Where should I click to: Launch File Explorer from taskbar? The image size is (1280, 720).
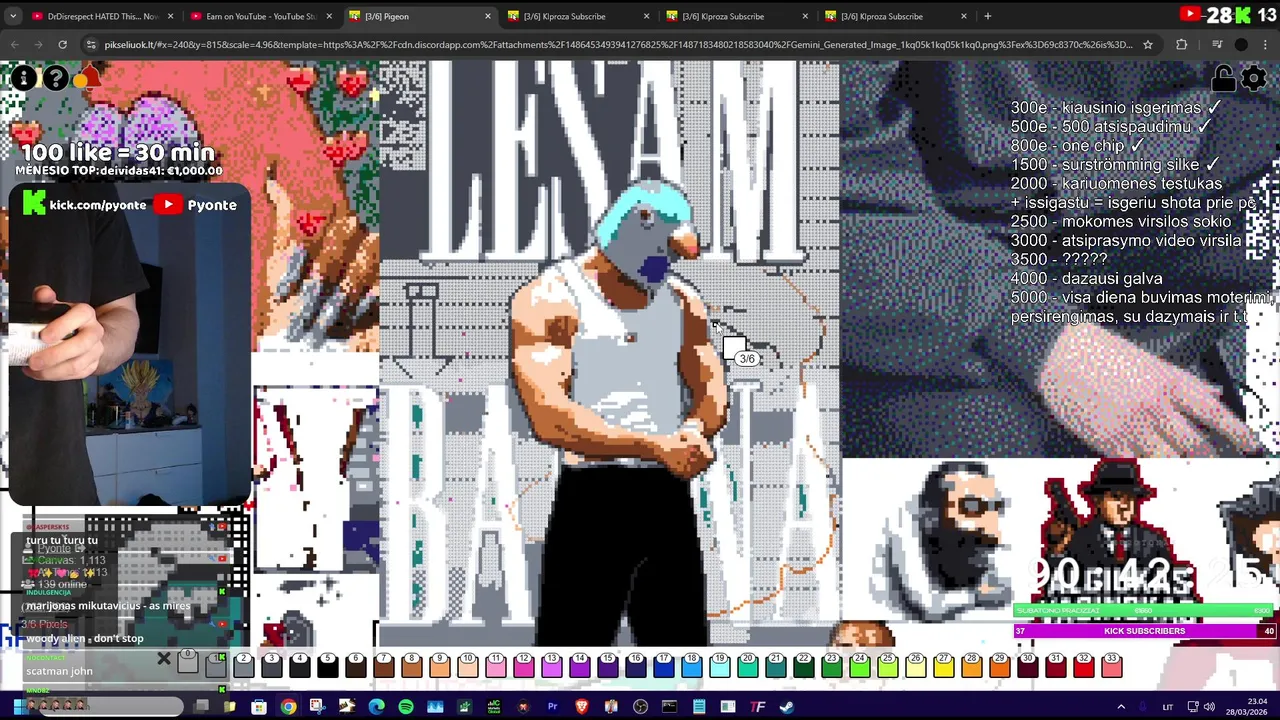(x=230, y=707)
